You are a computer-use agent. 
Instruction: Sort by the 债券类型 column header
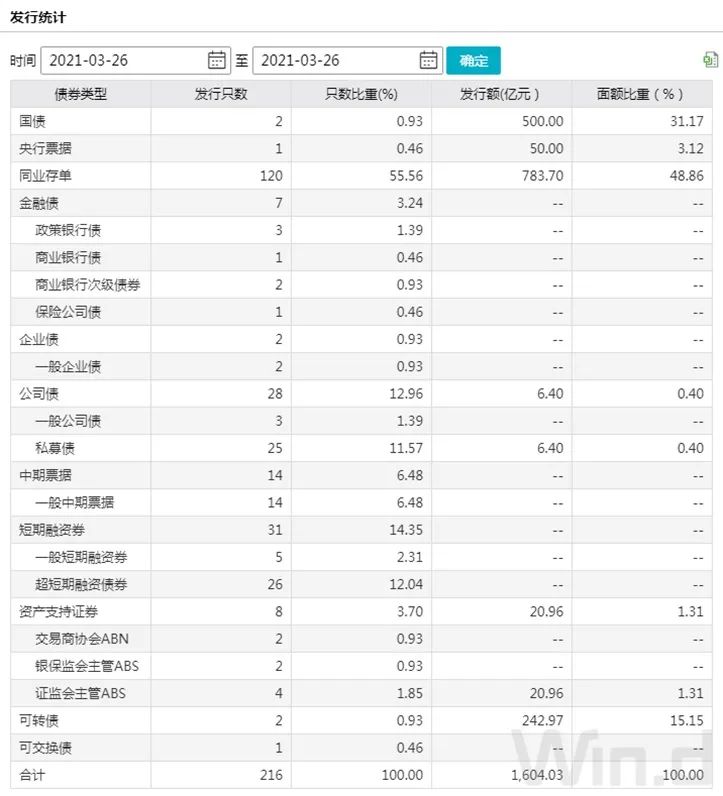click(81, 94)
